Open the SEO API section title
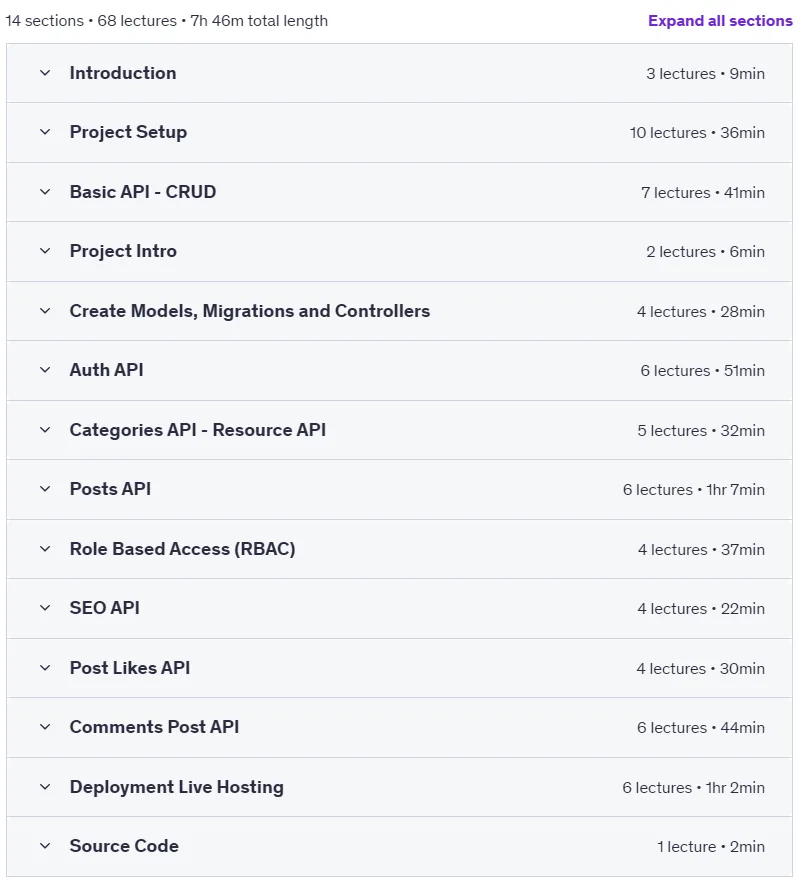 click(104, 608)
